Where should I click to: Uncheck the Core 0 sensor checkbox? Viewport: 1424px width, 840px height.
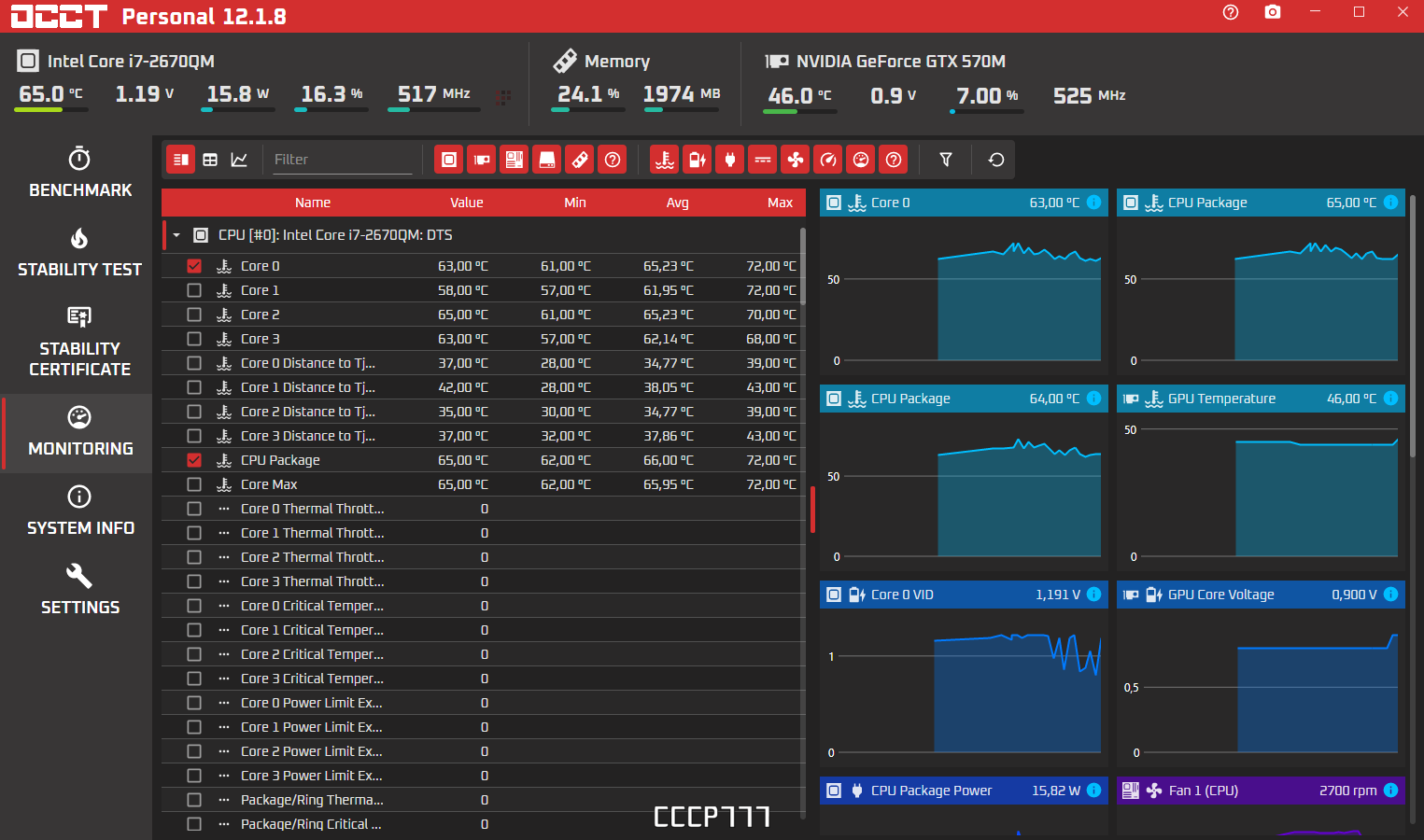pyautogui.click(x=194, y=266)
